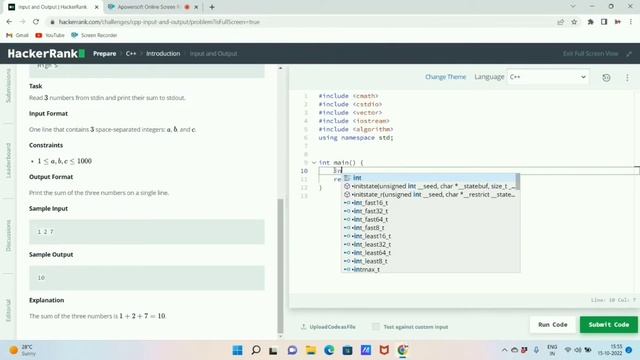Screen dimensions: 640x360
Task: Open tab search chevron in title bar
Action: point(572,7)
